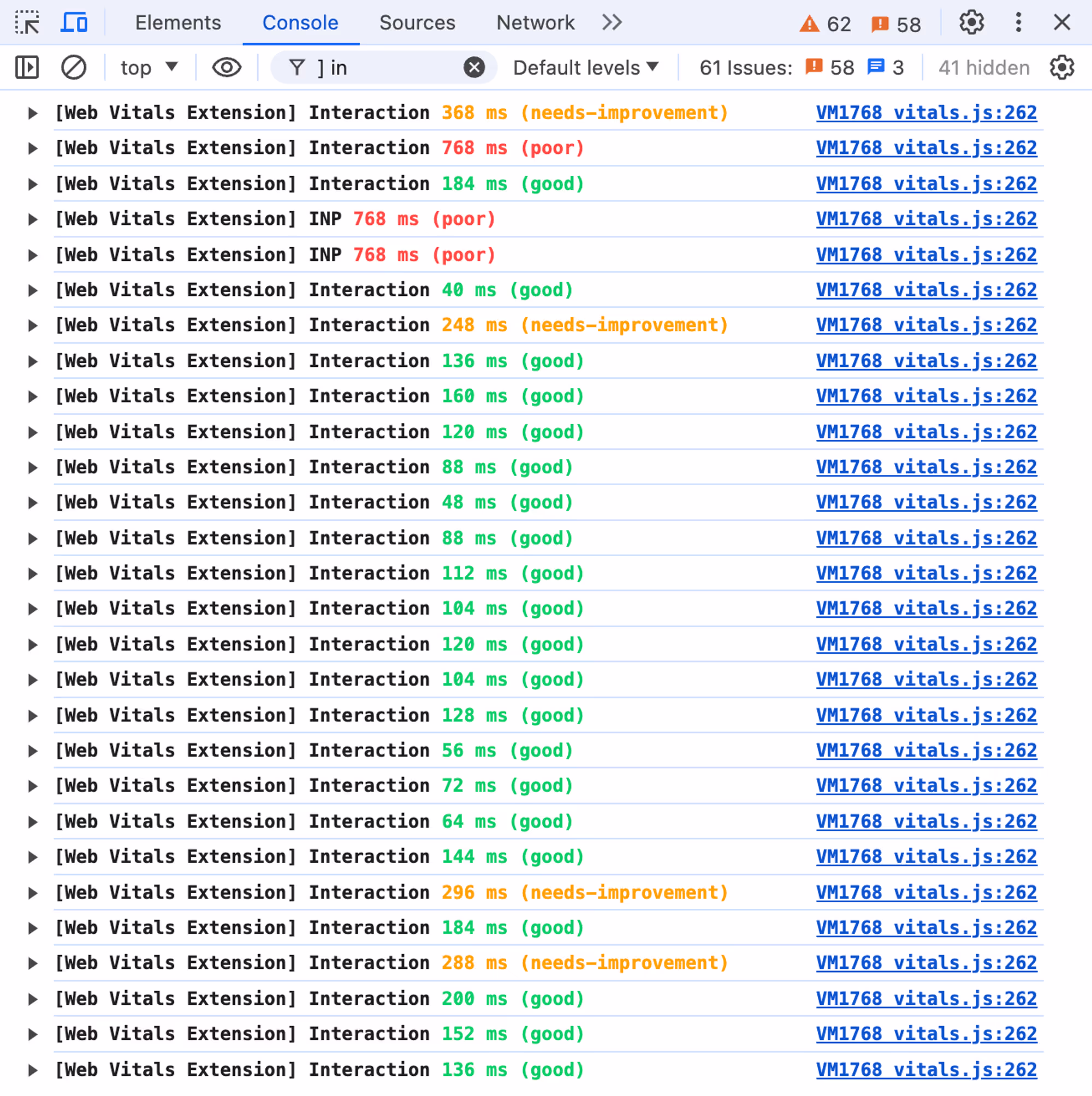Screen dimensions: 1092x1096
Task: Click the filter funnel icon
Action: (297, 68)
